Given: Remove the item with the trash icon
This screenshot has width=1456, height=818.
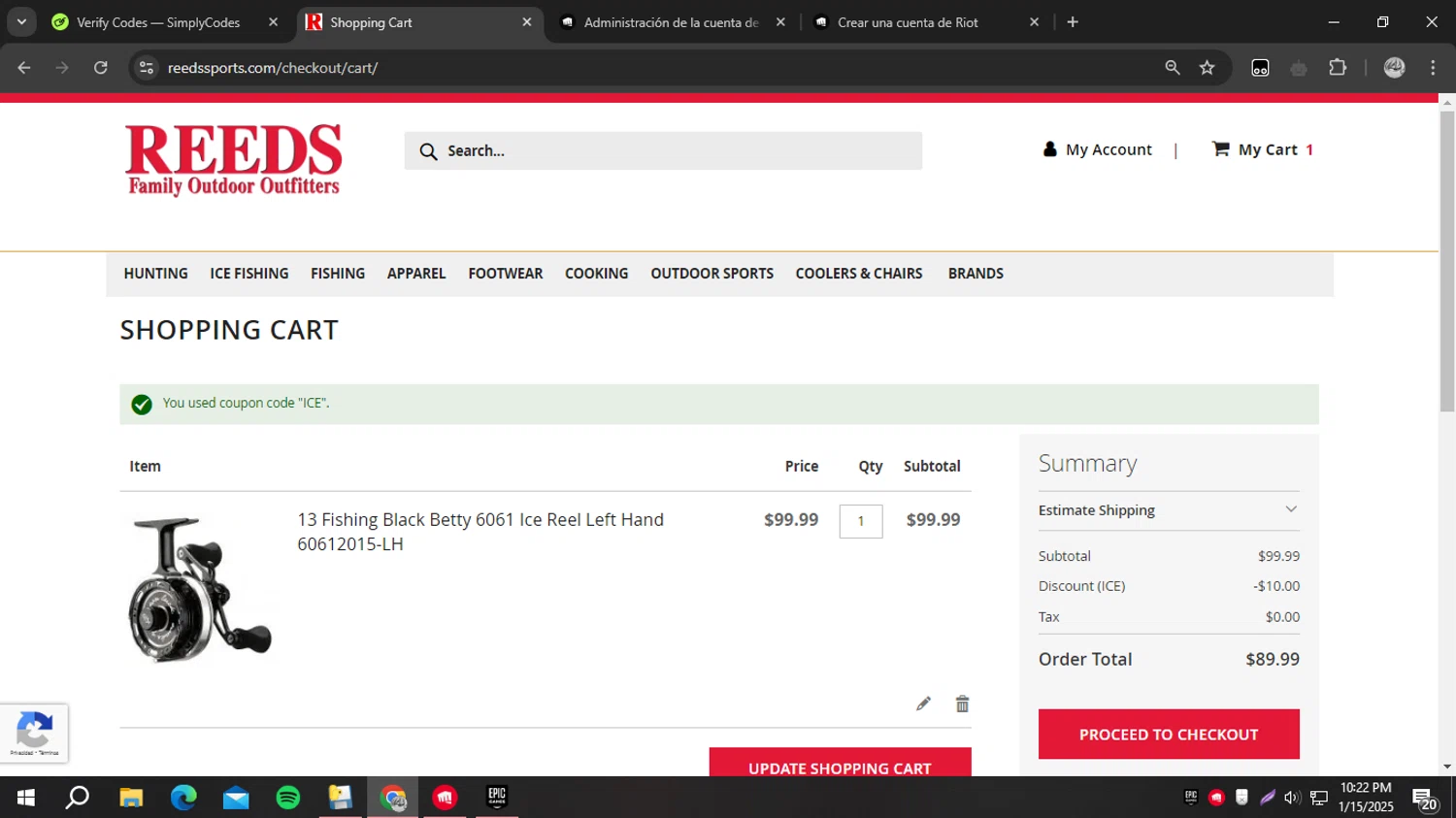Looking at the screenshot, I should pyautogui.click(x=962, y=703).
